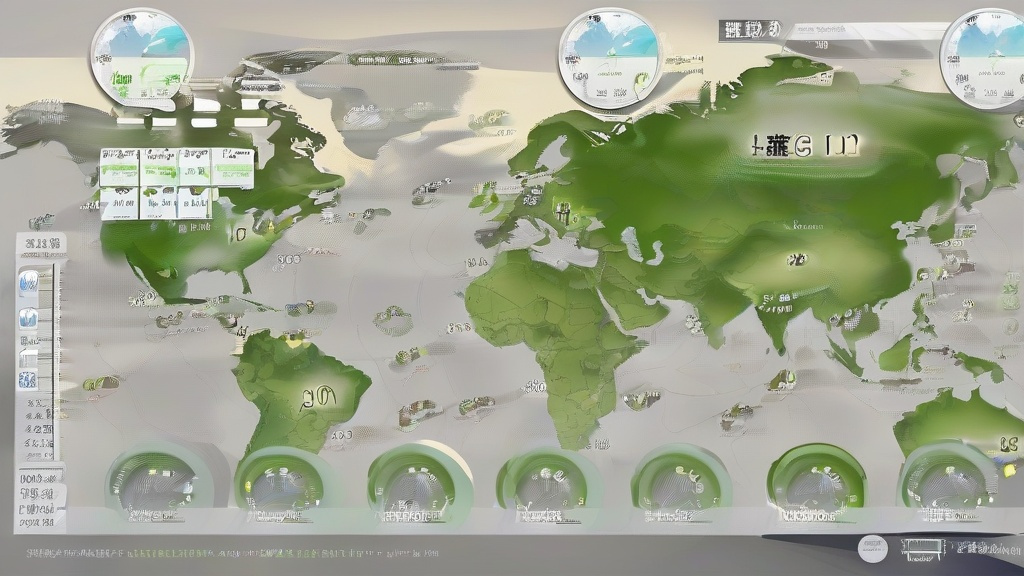Click the third green dial in bottom row
1024x576 pixels.
pyautogui.click(x=416, y=481)
